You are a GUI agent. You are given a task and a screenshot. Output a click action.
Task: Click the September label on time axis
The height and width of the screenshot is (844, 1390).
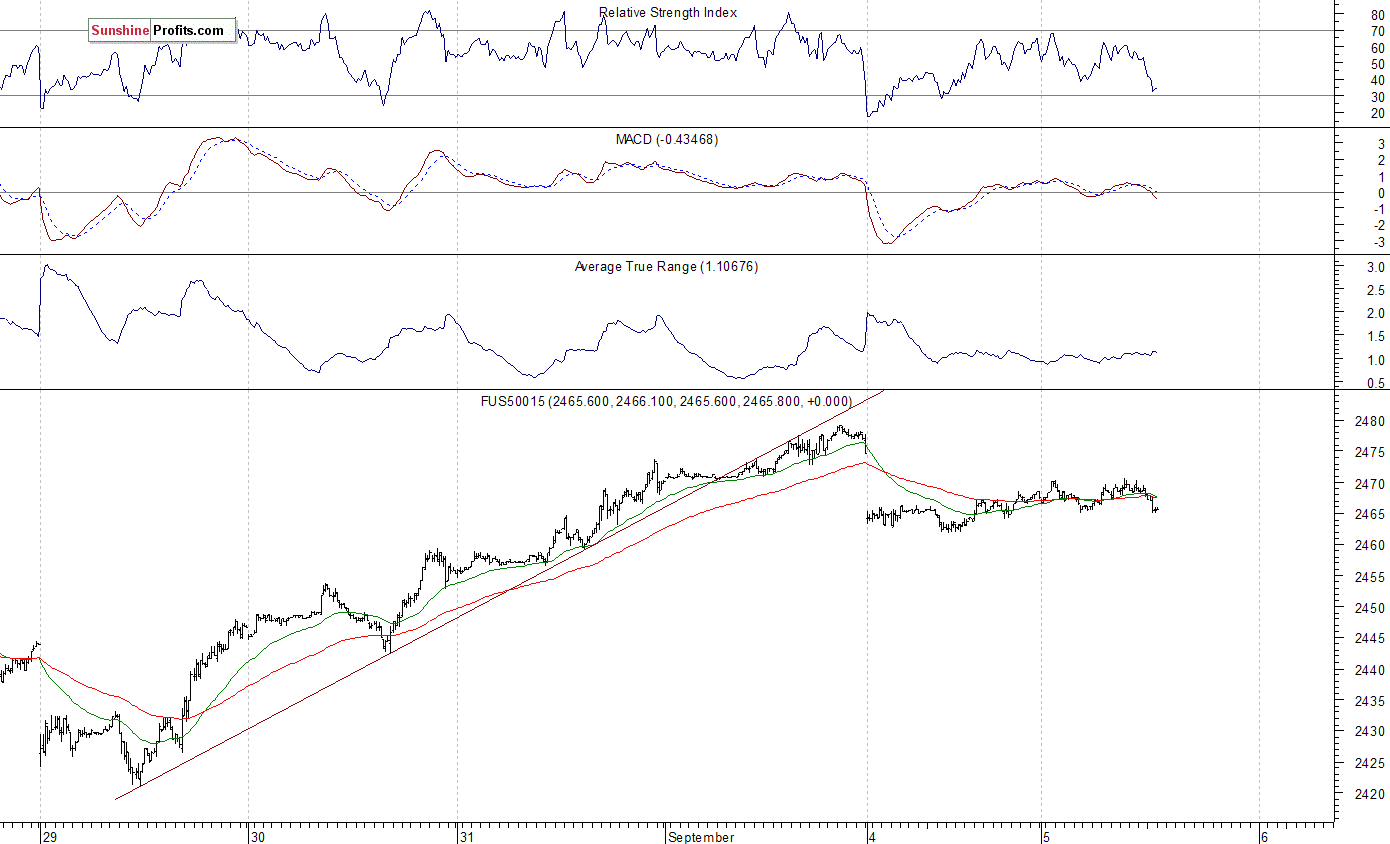tap(701, 836)
